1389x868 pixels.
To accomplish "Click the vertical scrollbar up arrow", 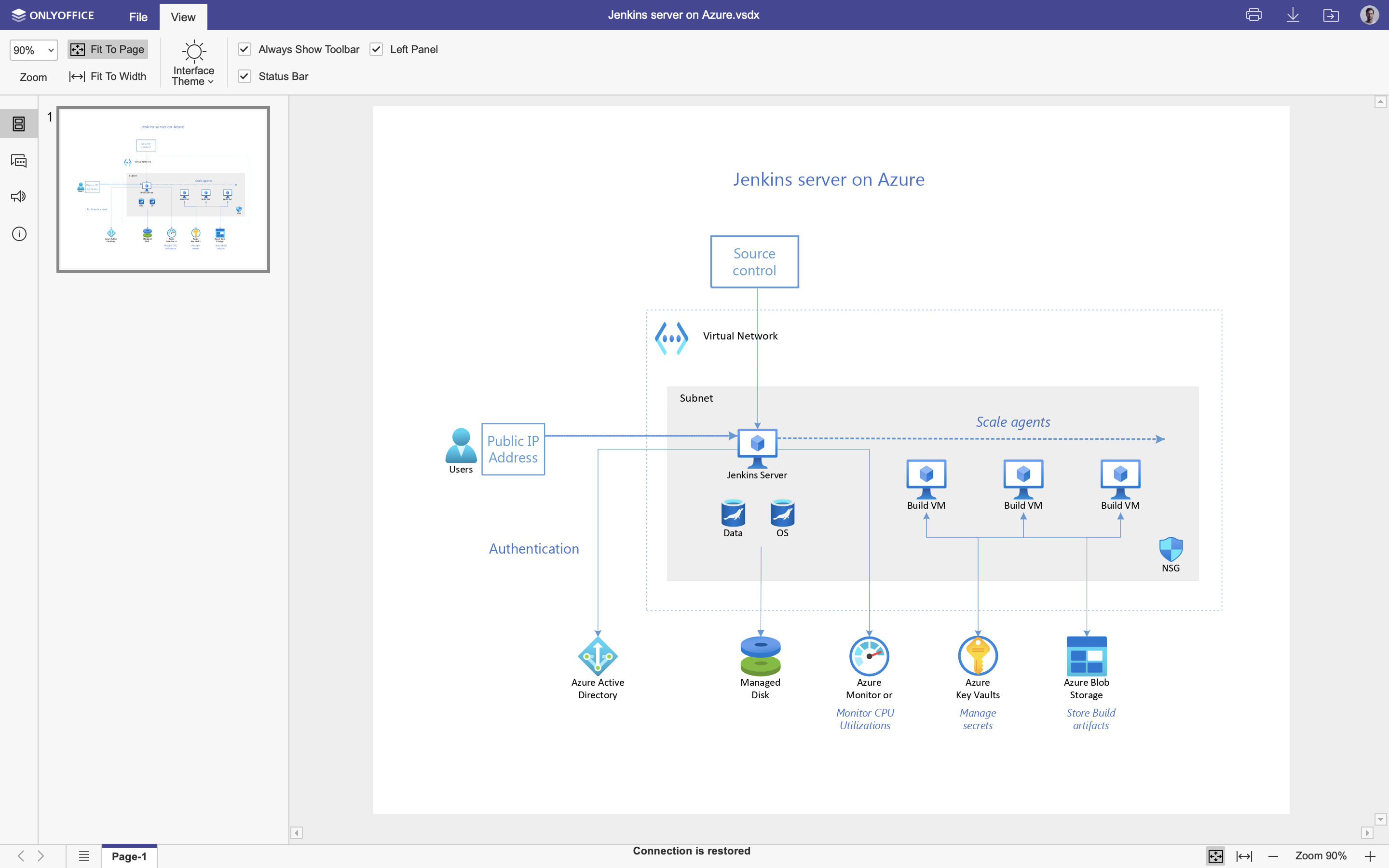I will pyautogui.click(x=1380, y=102).
